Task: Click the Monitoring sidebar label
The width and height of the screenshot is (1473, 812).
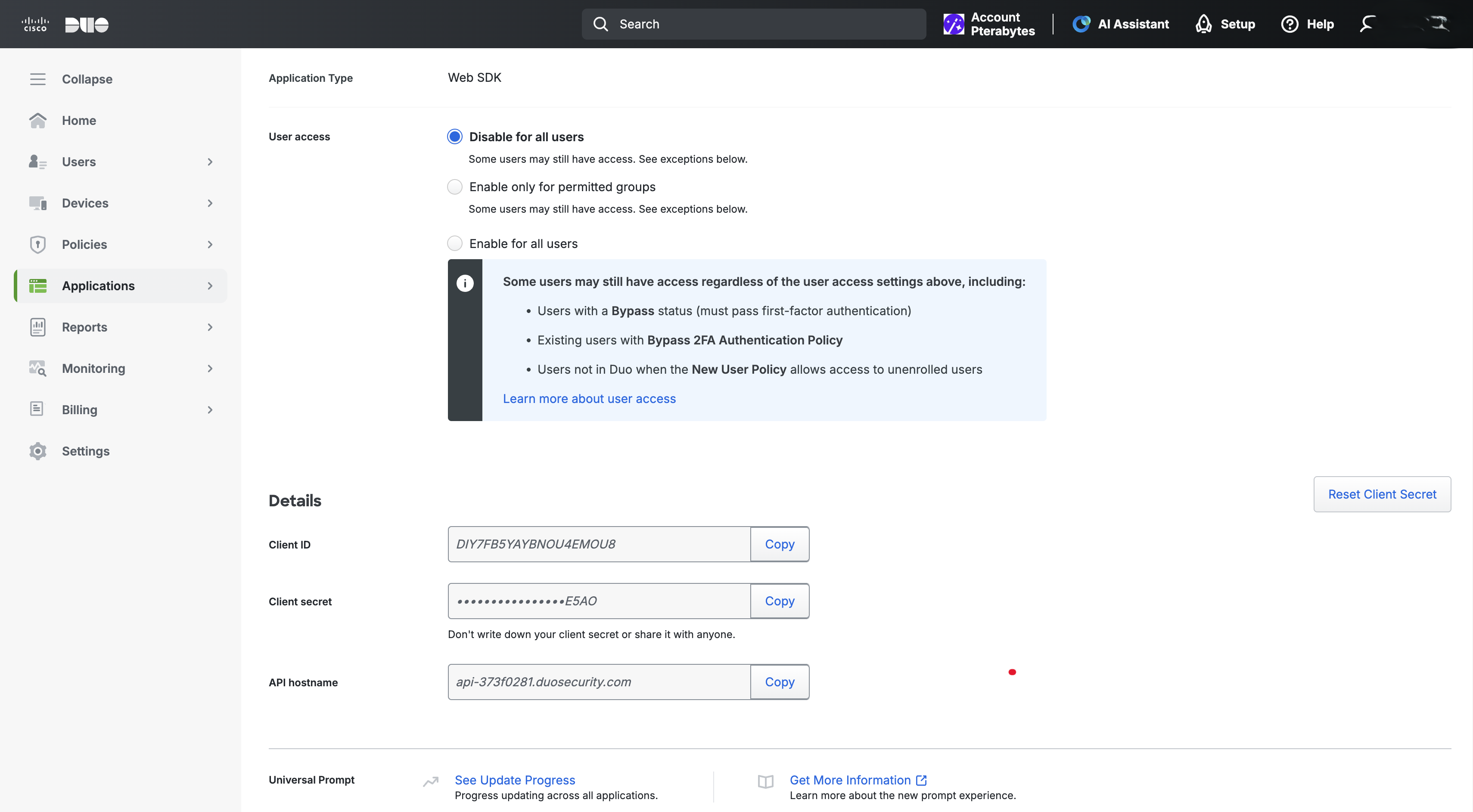Action: 93,369
